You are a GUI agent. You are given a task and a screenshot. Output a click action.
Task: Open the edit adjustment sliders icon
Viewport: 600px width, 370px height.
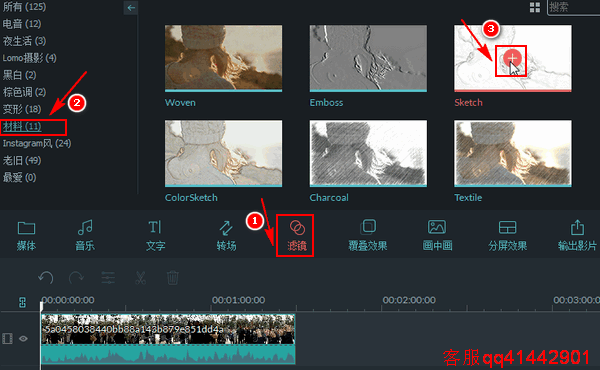(108, 277)
